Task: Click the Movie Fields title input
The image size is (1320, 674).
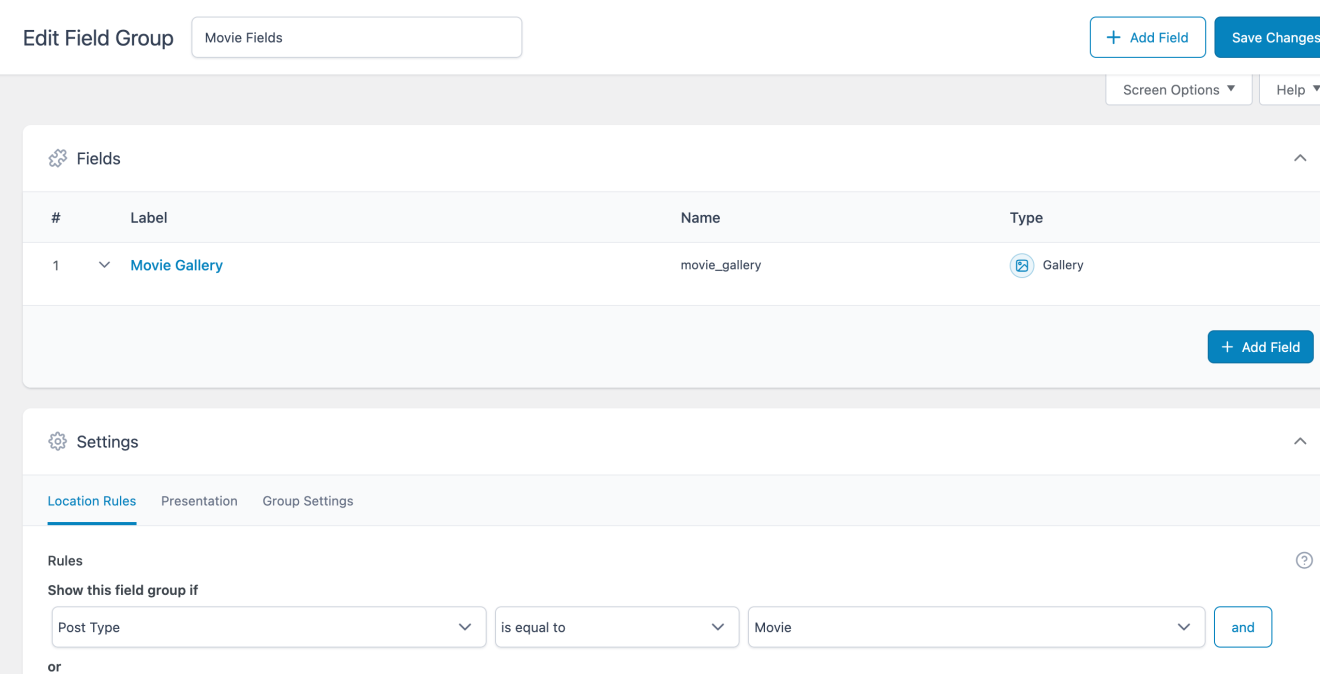Action: [x=356, y=38]
